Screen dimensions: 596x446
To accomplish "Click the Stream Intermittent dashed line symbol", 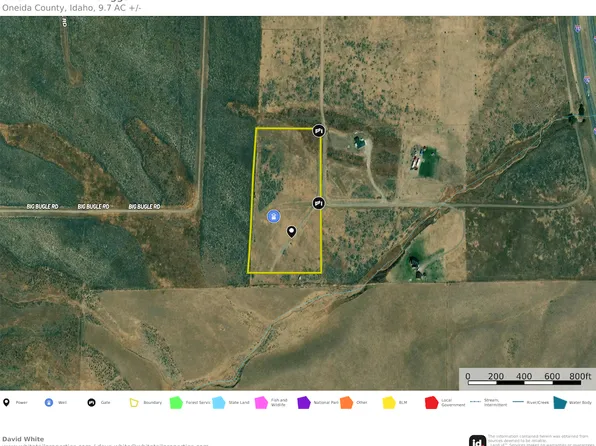I will coord(476,402).
